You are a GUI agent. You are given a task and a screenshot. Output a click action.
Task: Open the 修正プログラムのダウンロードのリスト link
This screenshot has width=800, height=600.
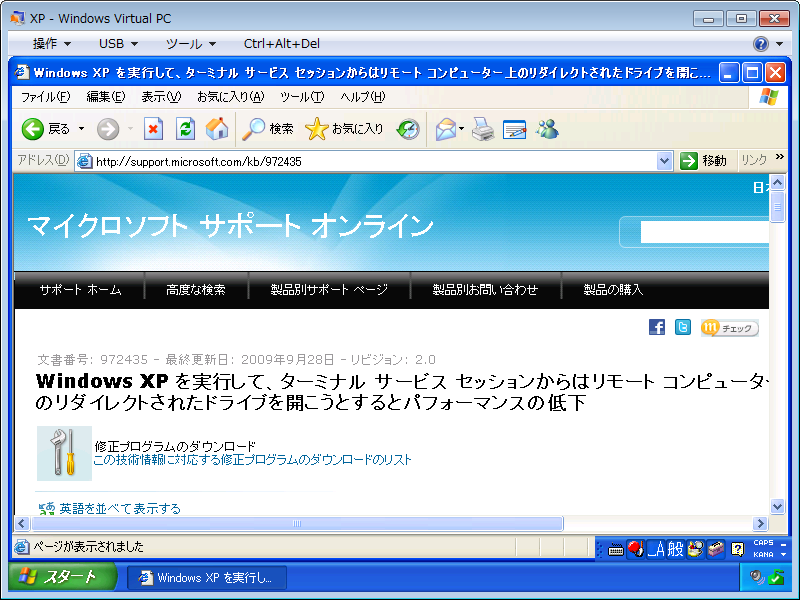pos(252,460)
